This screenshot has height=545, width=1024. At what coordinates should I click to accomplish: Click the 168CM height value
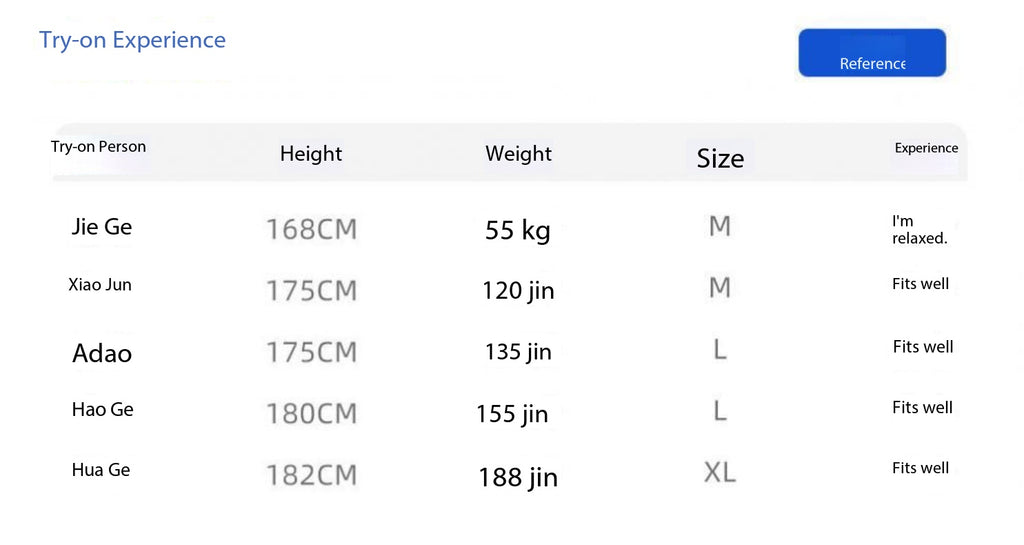tap(311, 230)
